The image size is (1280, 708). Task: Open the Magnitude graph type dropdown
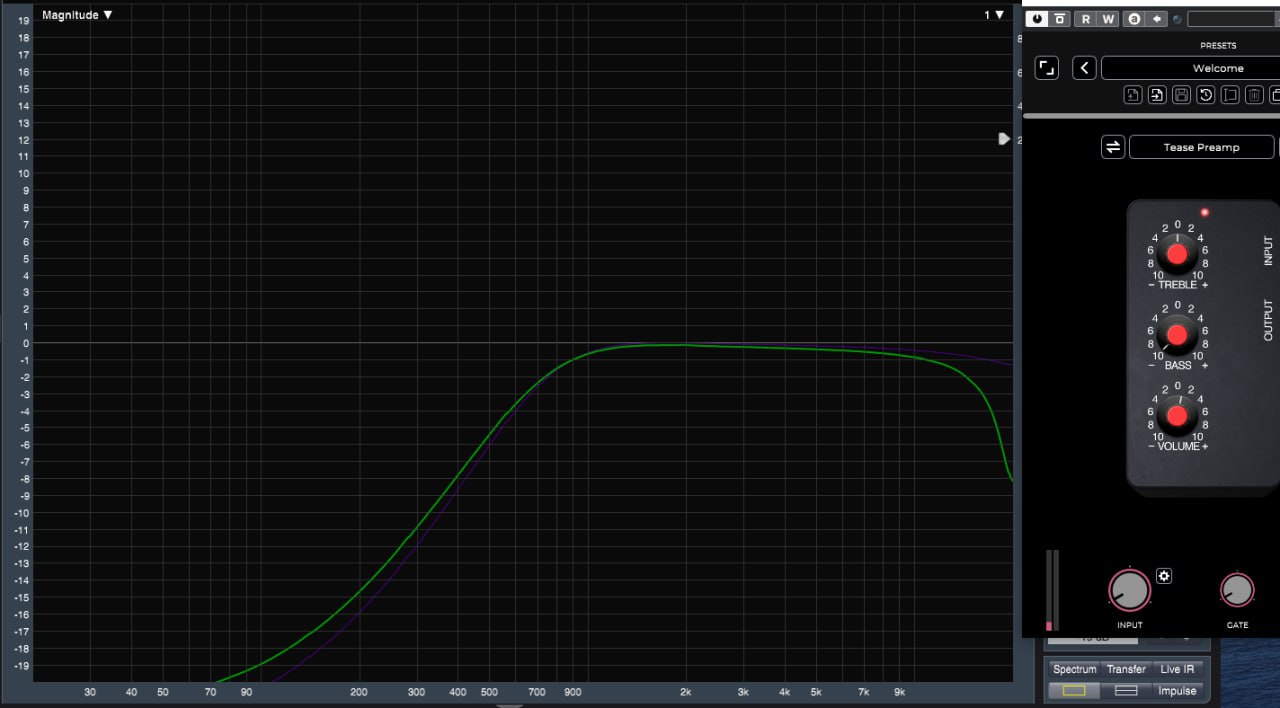point(77,15)
